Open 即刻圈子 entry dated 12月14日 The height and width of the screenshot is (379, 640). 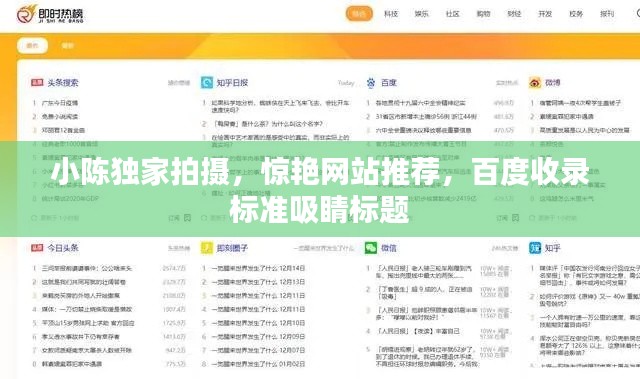click(258, 268)
